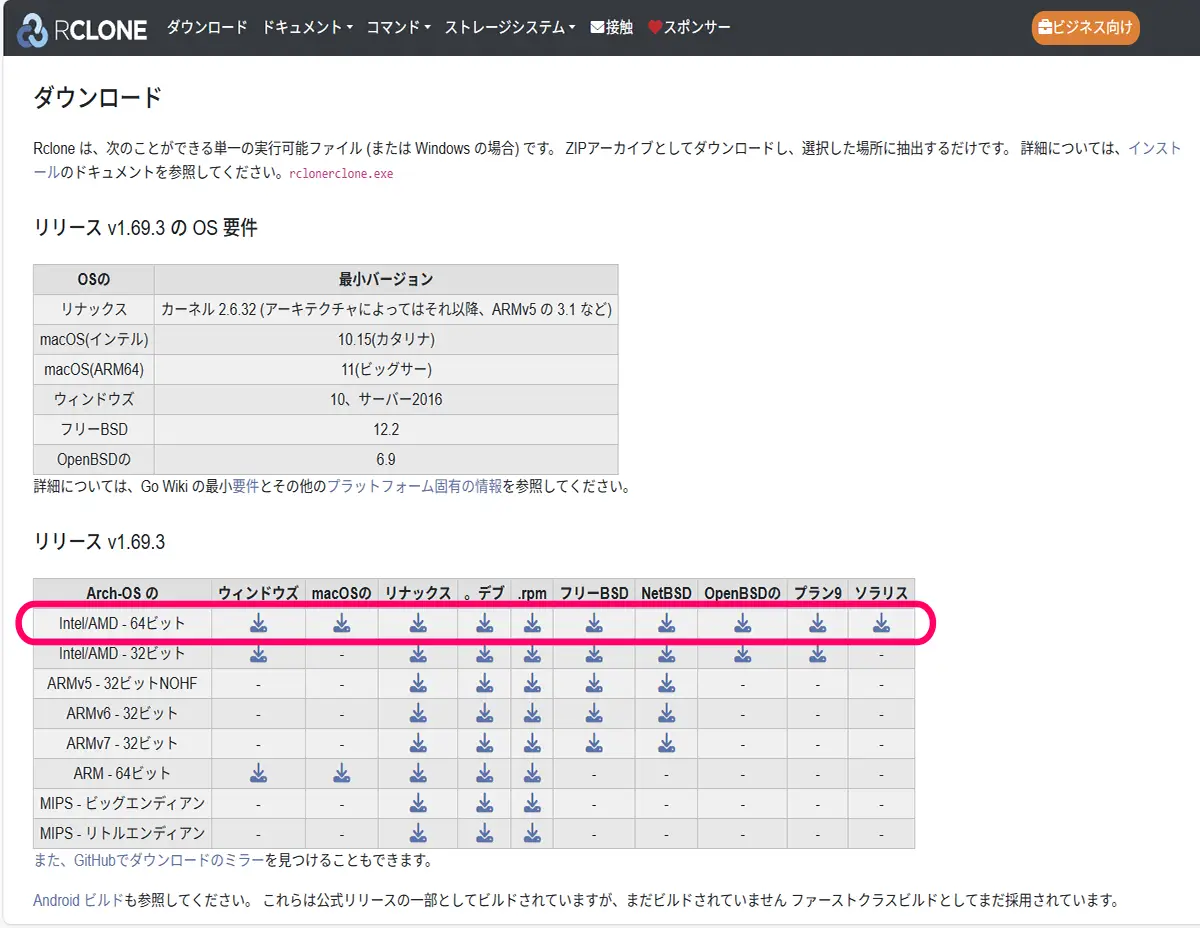
Task: Download Intel/AMD 32ビット build for リナックス
Action: [x=418, y=654]
